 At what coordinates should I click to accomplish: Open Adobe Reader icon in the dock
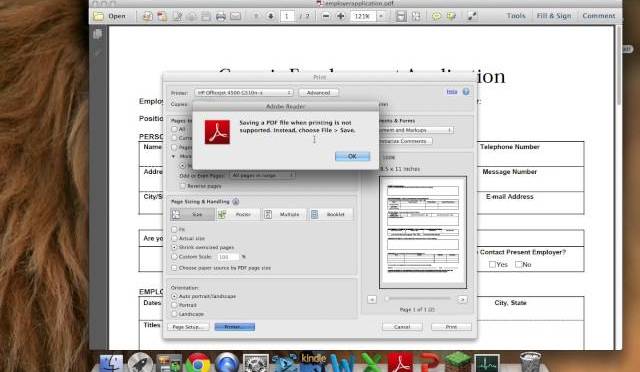point(400,363)
